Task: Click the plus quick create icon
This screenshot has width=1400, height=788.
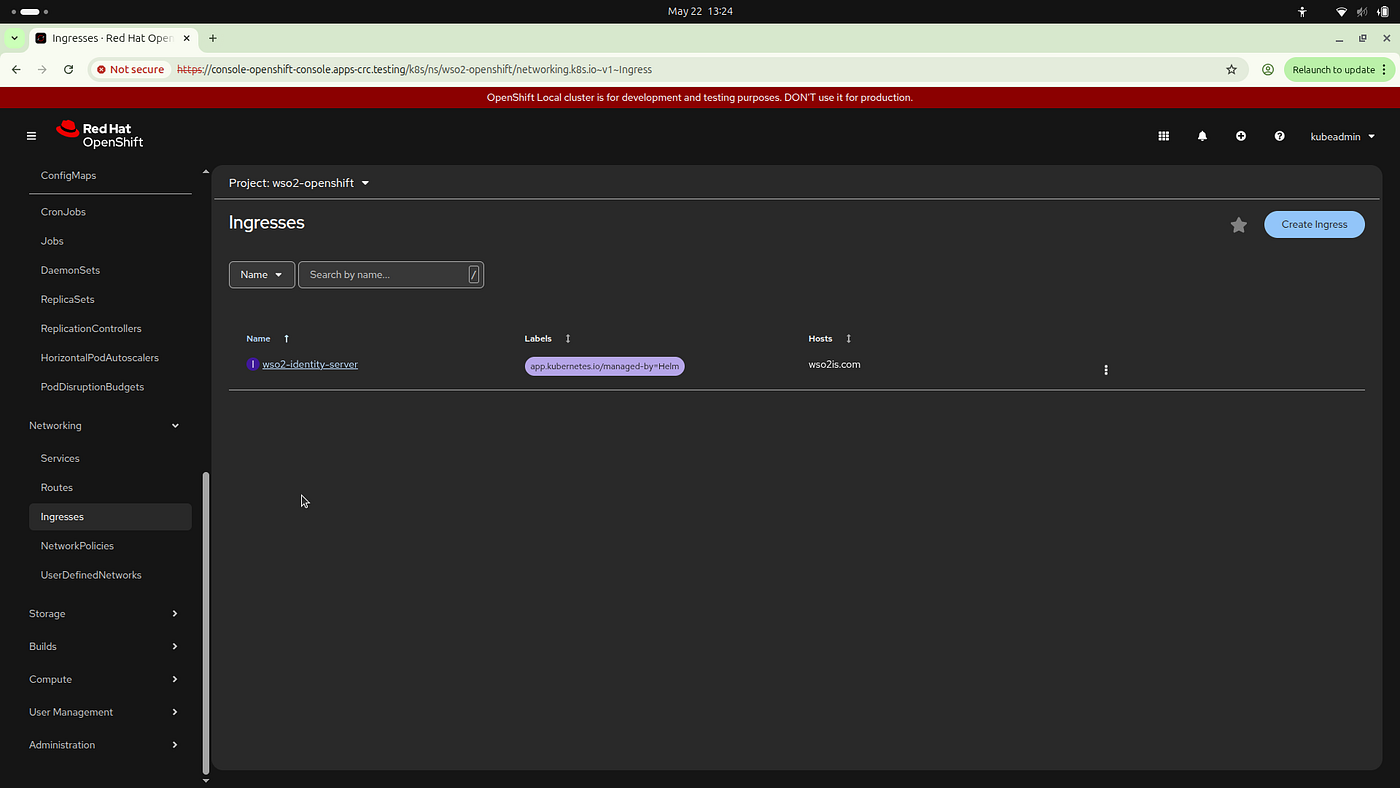Action: pos(1240,136)
